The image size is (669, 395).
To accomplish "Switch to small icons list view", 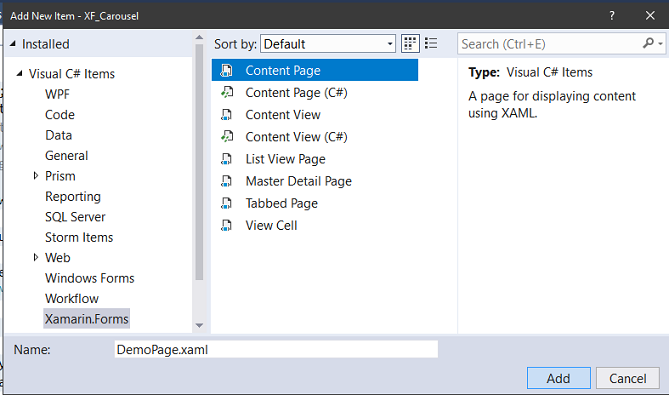I will pos(431,44).
